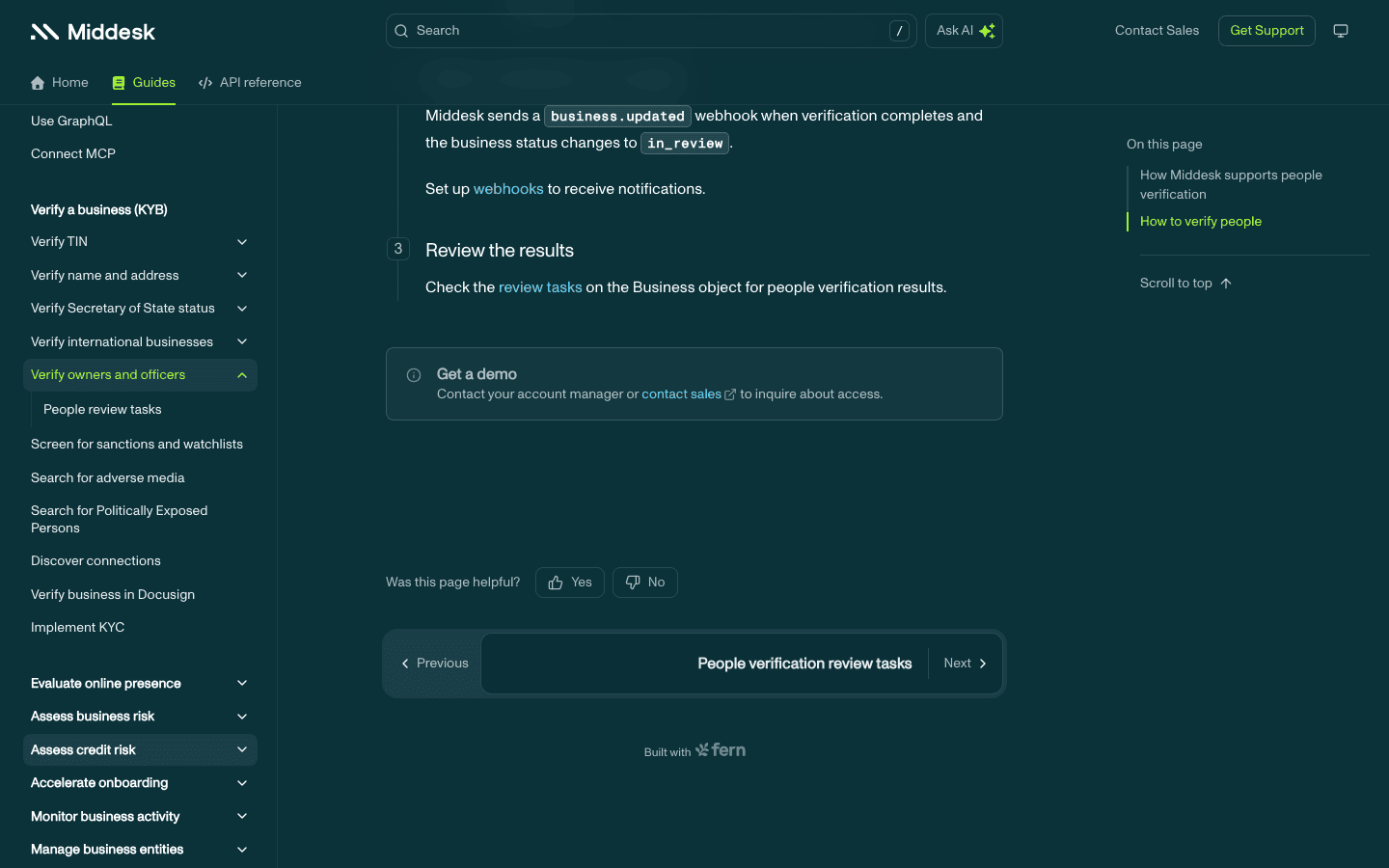Open the API reference tab
The height and width of the screenshot is (868, 1389).
[250, 83]
